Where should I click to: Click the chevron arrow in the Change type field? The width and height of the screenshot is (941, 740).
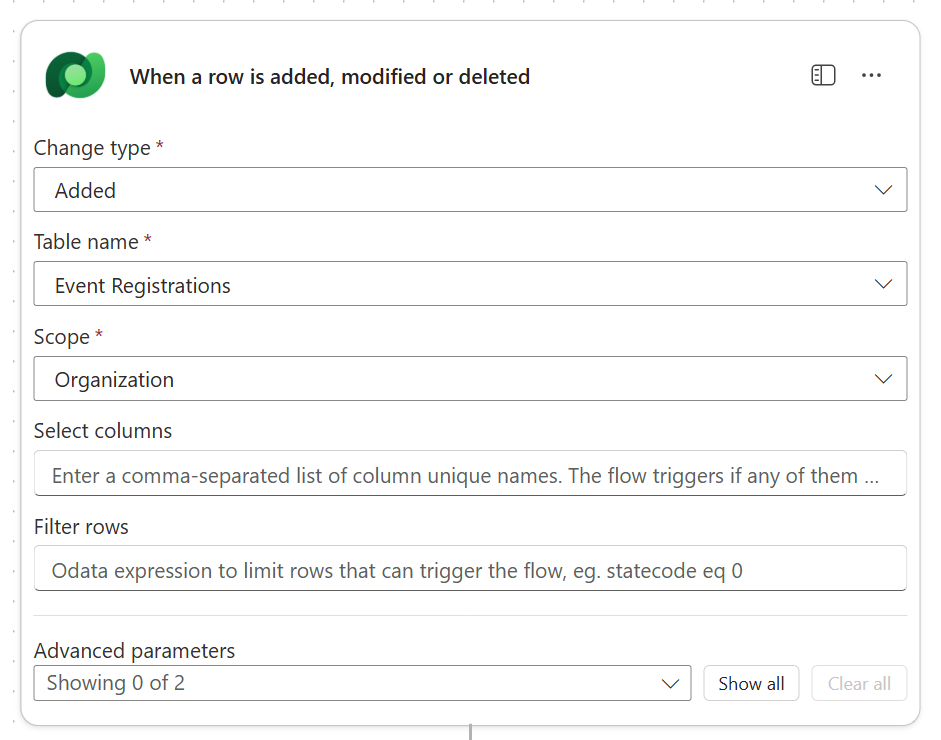[x=883, y=190]
